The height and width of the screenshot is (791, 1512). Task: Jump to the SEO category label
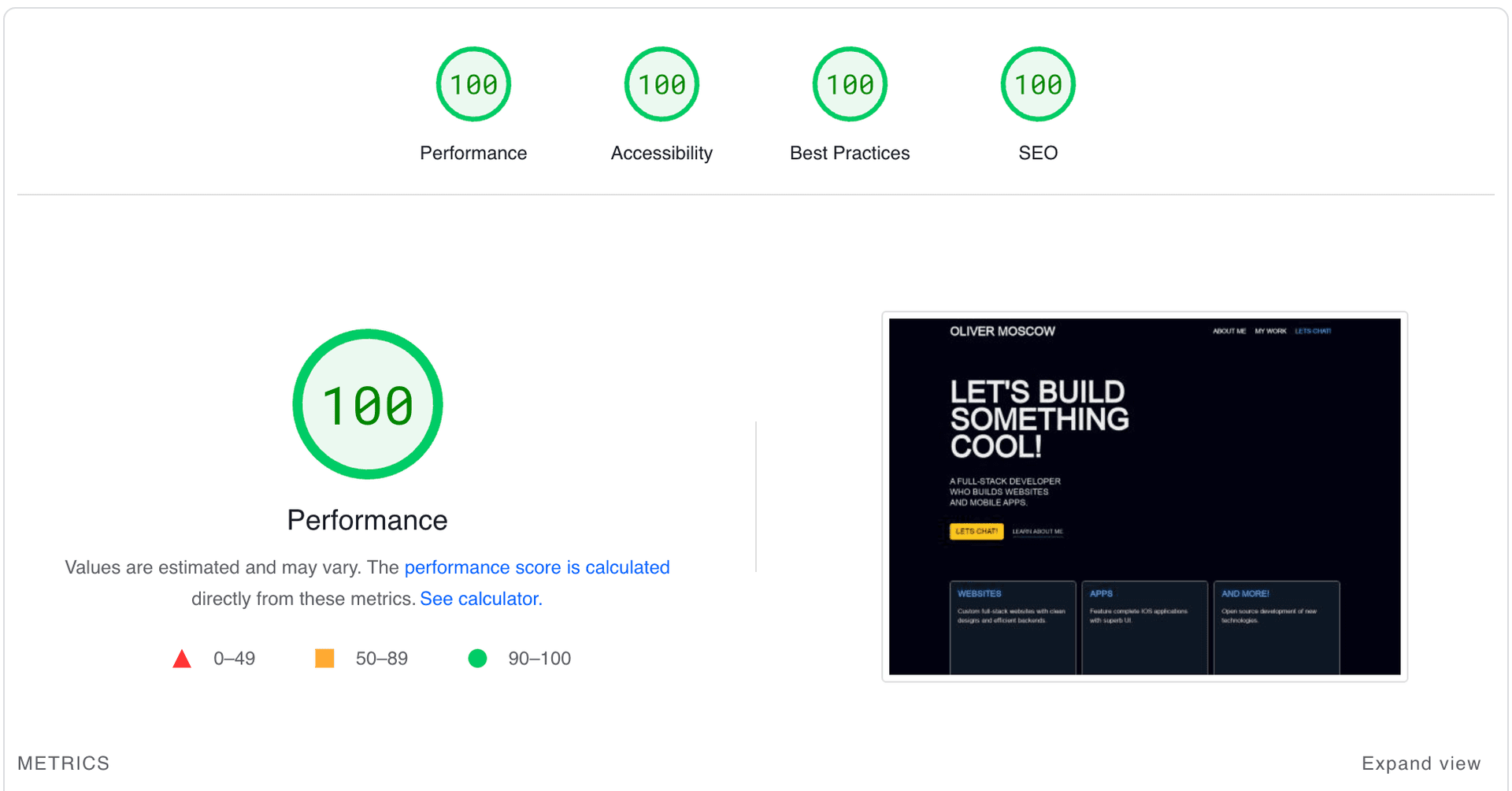point(1038,153)
